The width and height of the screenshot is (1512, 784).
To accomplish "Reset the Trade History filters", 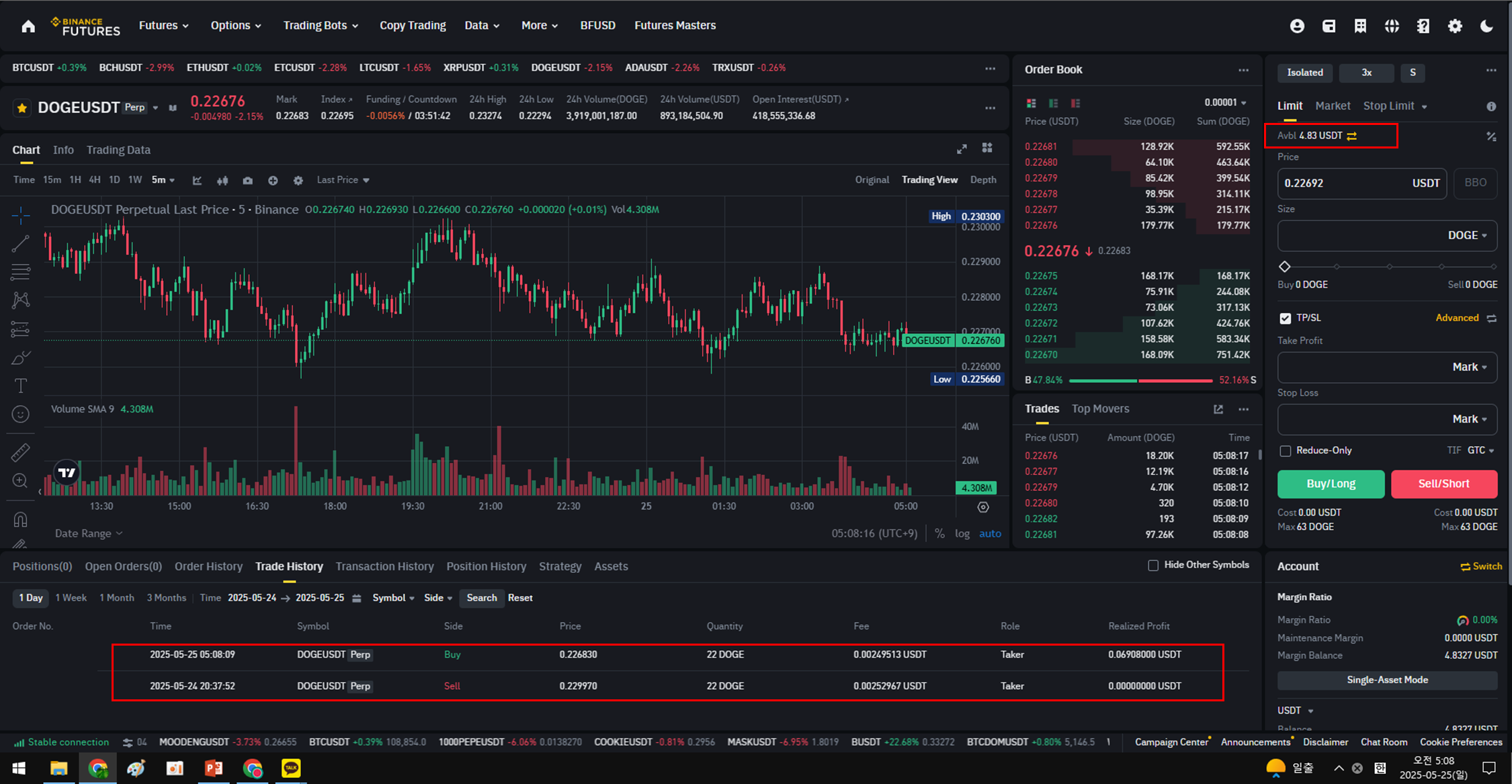I will click(x=520, y=598).
